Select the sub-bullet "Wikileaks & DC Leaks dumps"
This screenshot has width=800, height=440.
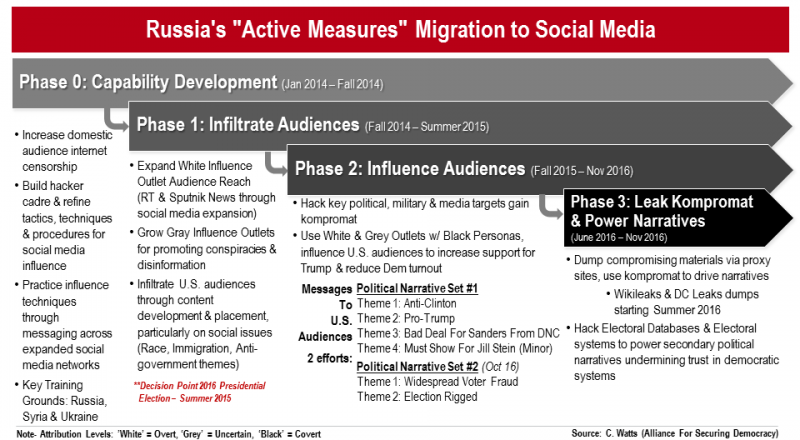(x=682, y=302)
